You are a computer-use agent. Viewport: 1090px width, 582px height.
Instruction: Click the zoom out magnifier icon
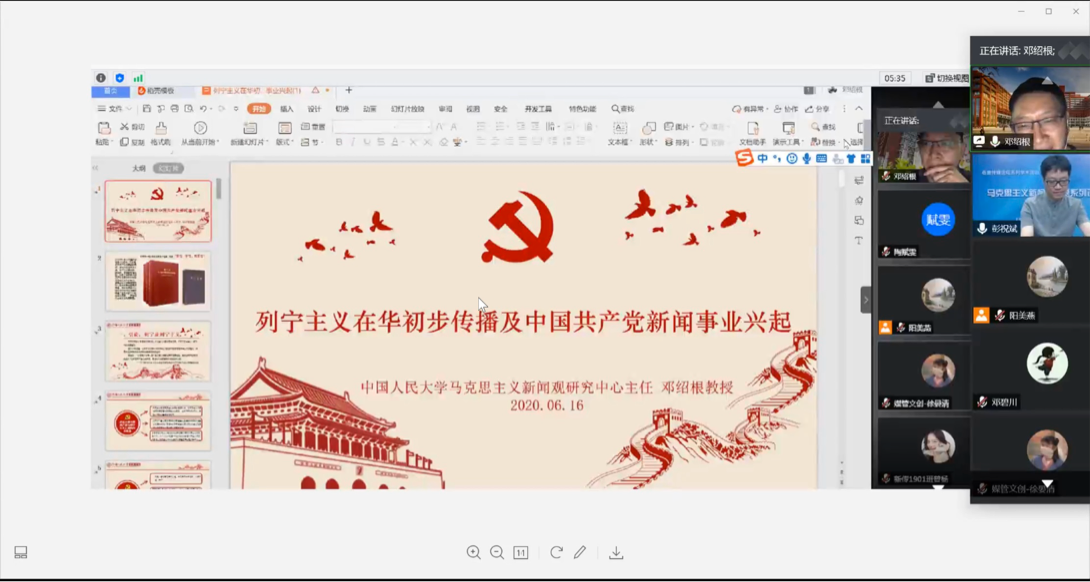pyautogui.click(x=497, y=553)
